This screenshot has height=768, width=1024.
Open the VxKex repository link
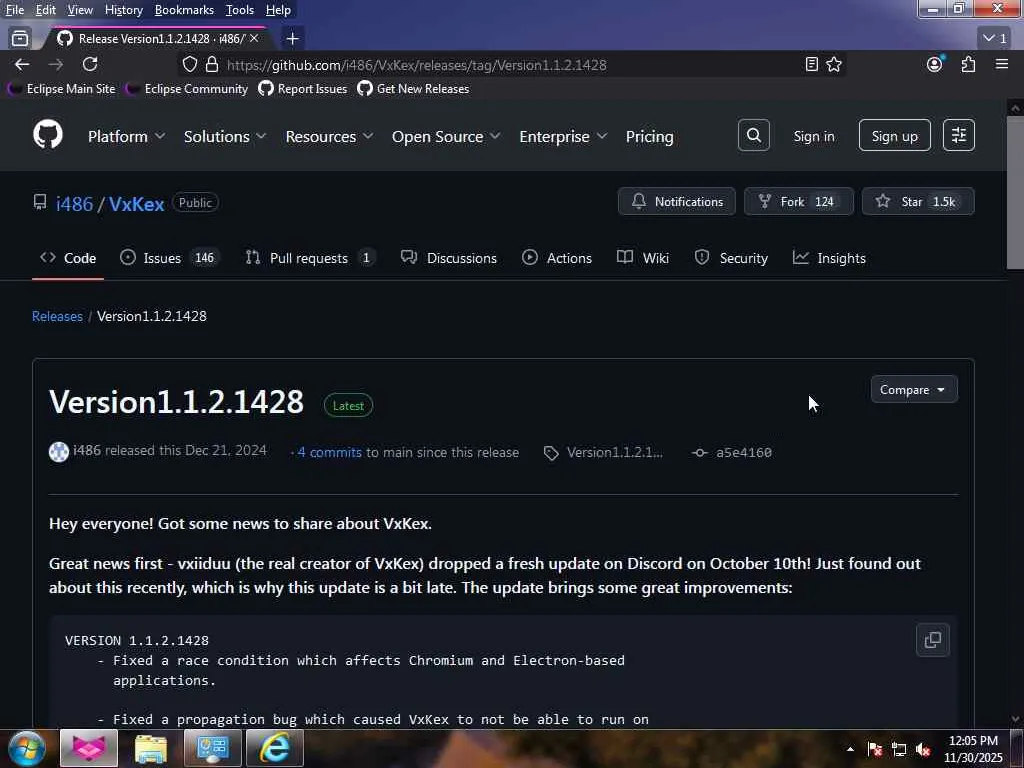136,204
